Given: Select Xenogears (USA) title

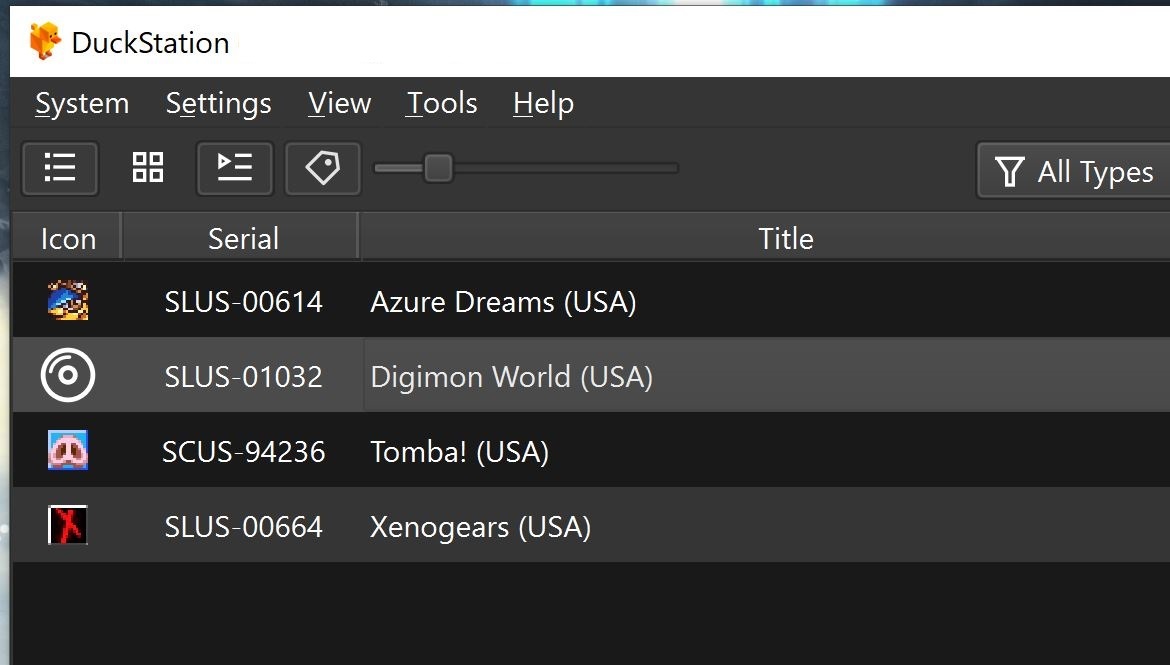Looking at the screenshot, I should coord(481,527).
